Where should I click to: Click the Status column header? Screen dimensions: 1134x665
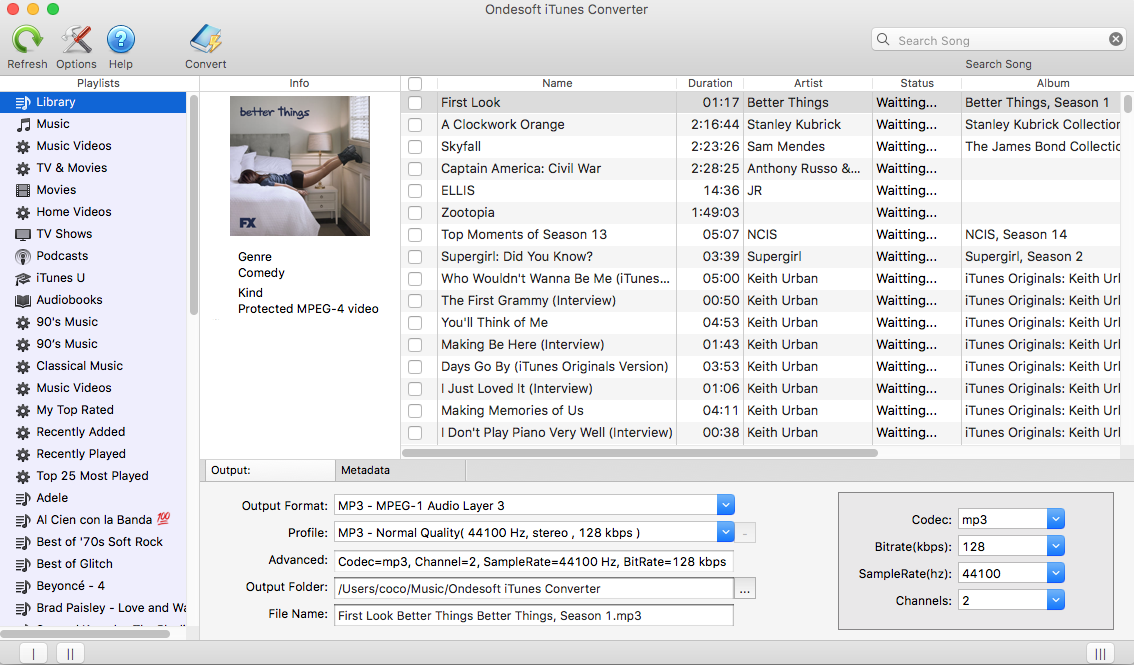coord(916,83)
